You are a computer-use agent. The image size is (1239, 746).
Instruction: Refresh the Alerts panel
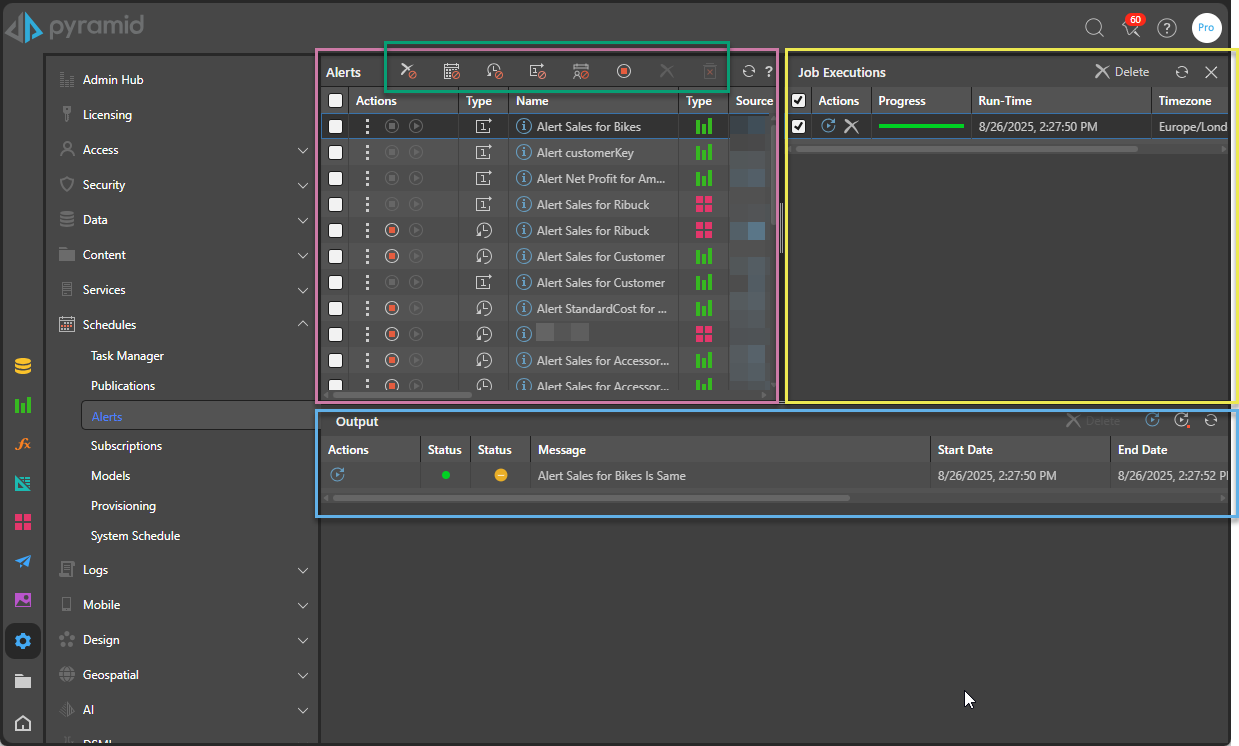[x=748, y=71]
